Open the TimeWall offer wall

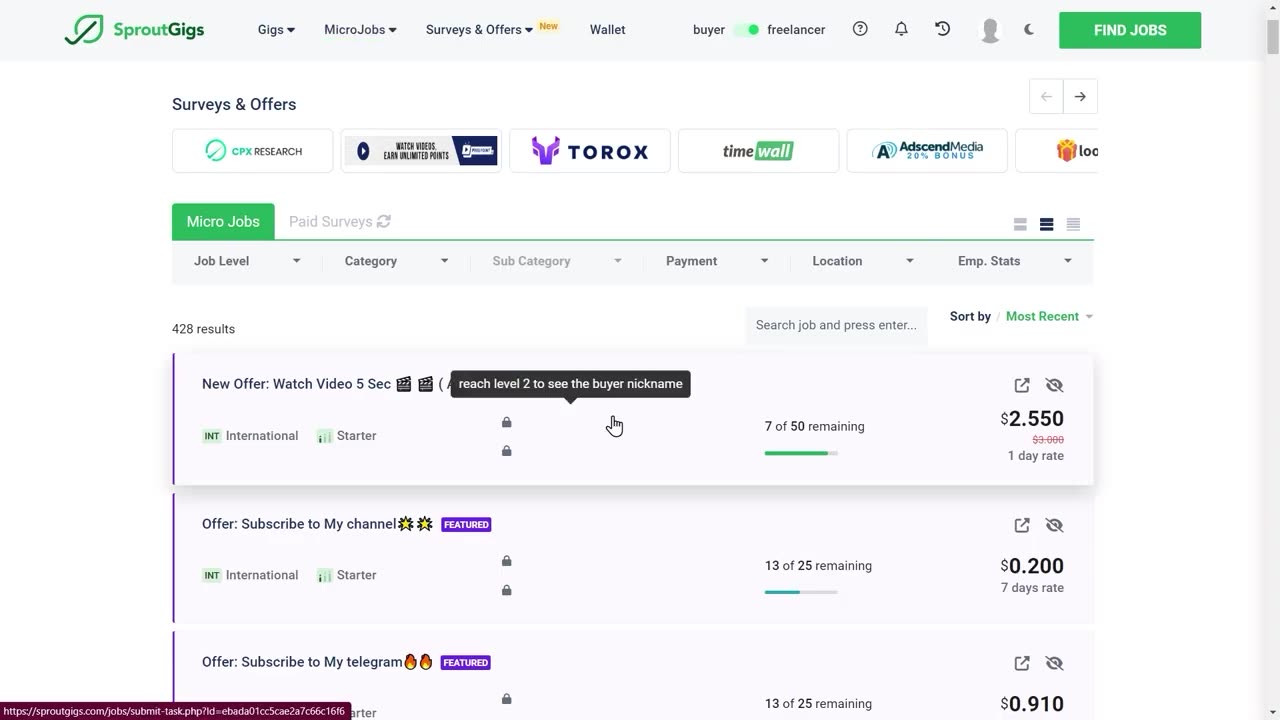758,151
